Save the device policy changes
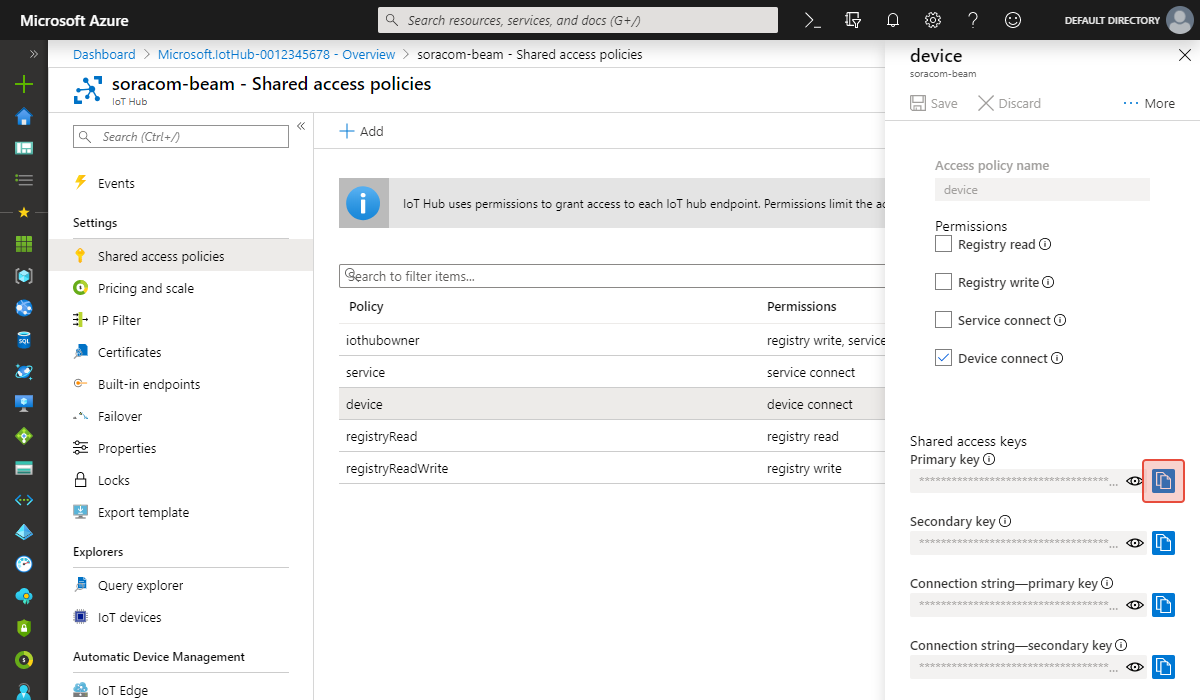1200x700 pixels. (933, 102)
